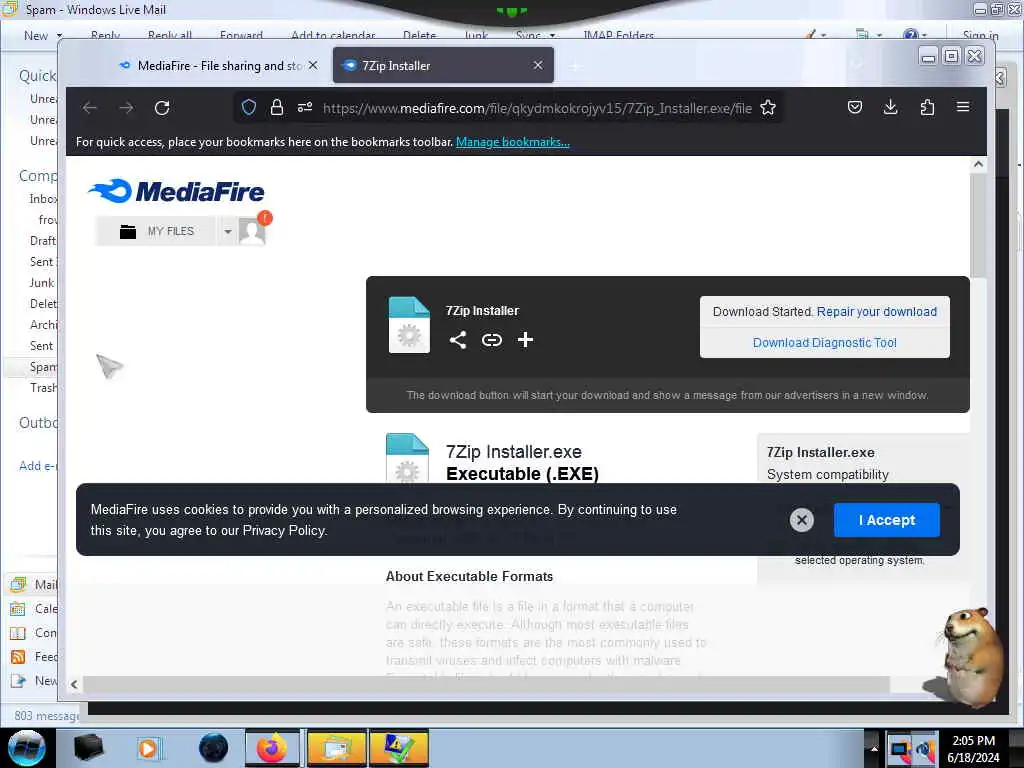Click Manage bookmarks link
1024x768 pixels.
click(513, 142)
